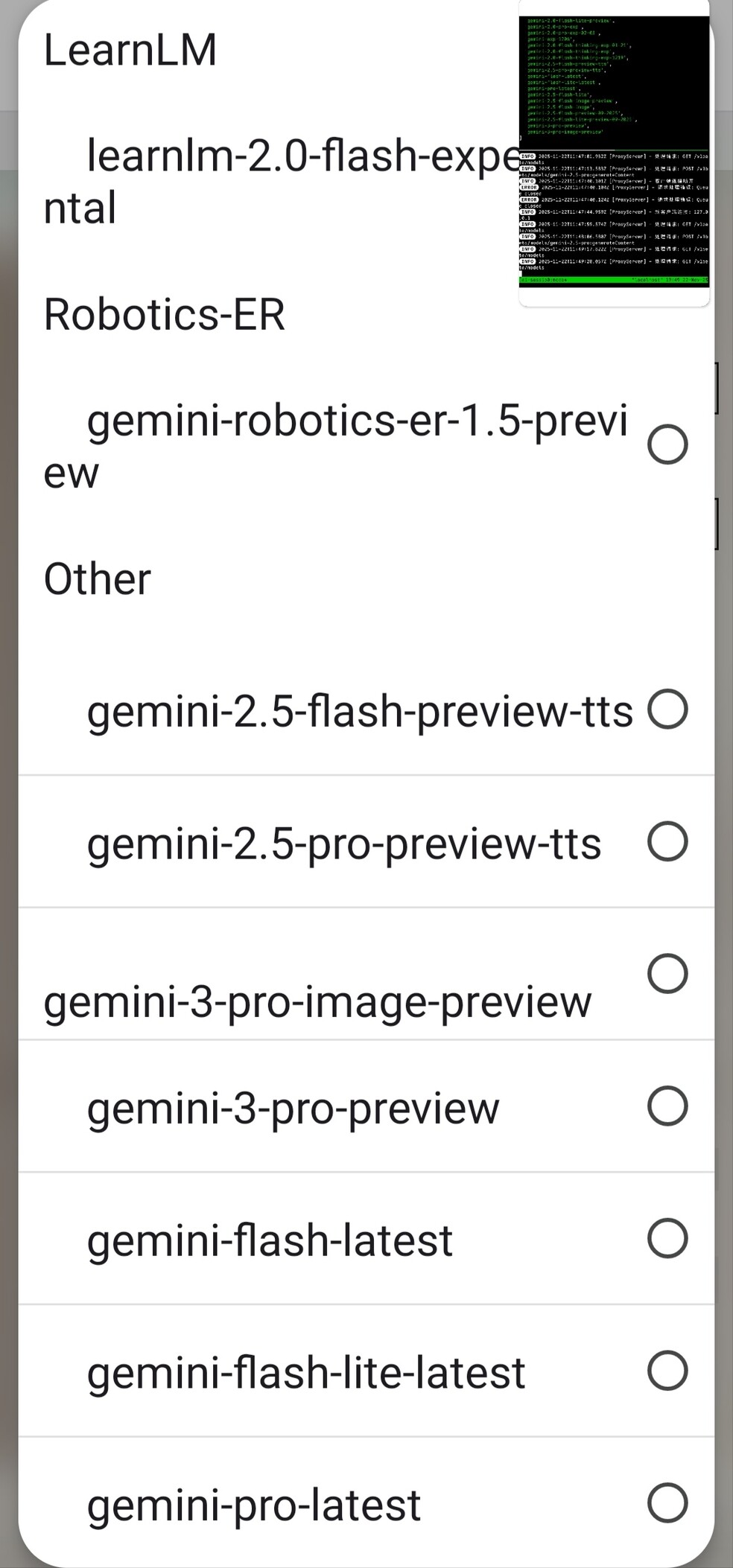Click the Other group header
This screenshot has width=733, height=1568.
[98, 579]
